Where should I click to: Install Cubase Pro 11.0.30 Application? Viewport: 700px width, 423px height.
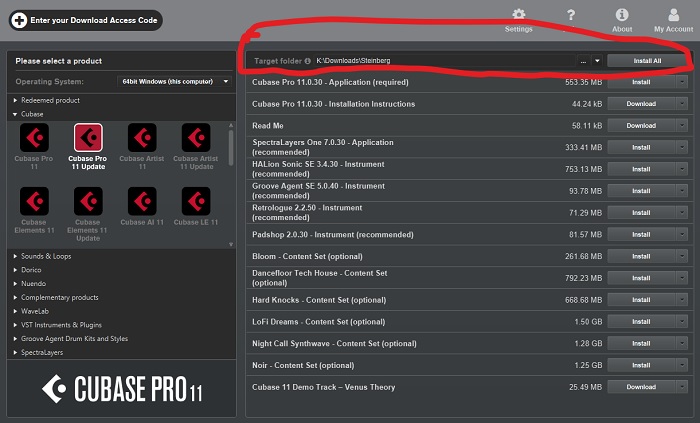pos(641,82)
